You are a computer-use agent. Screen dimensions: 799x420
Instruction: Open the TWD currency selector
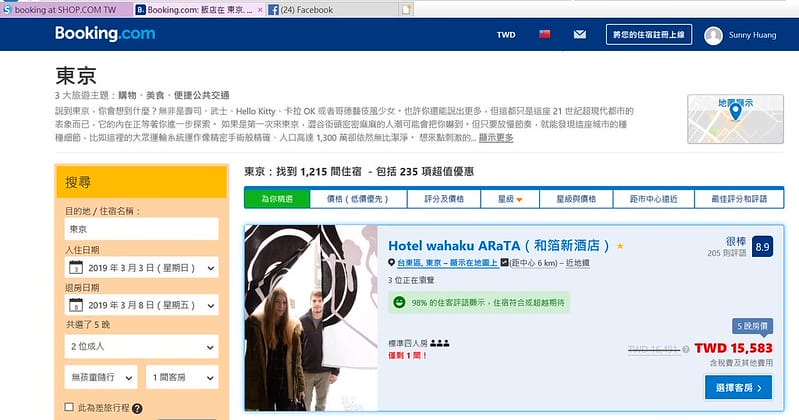pos(506,35)
